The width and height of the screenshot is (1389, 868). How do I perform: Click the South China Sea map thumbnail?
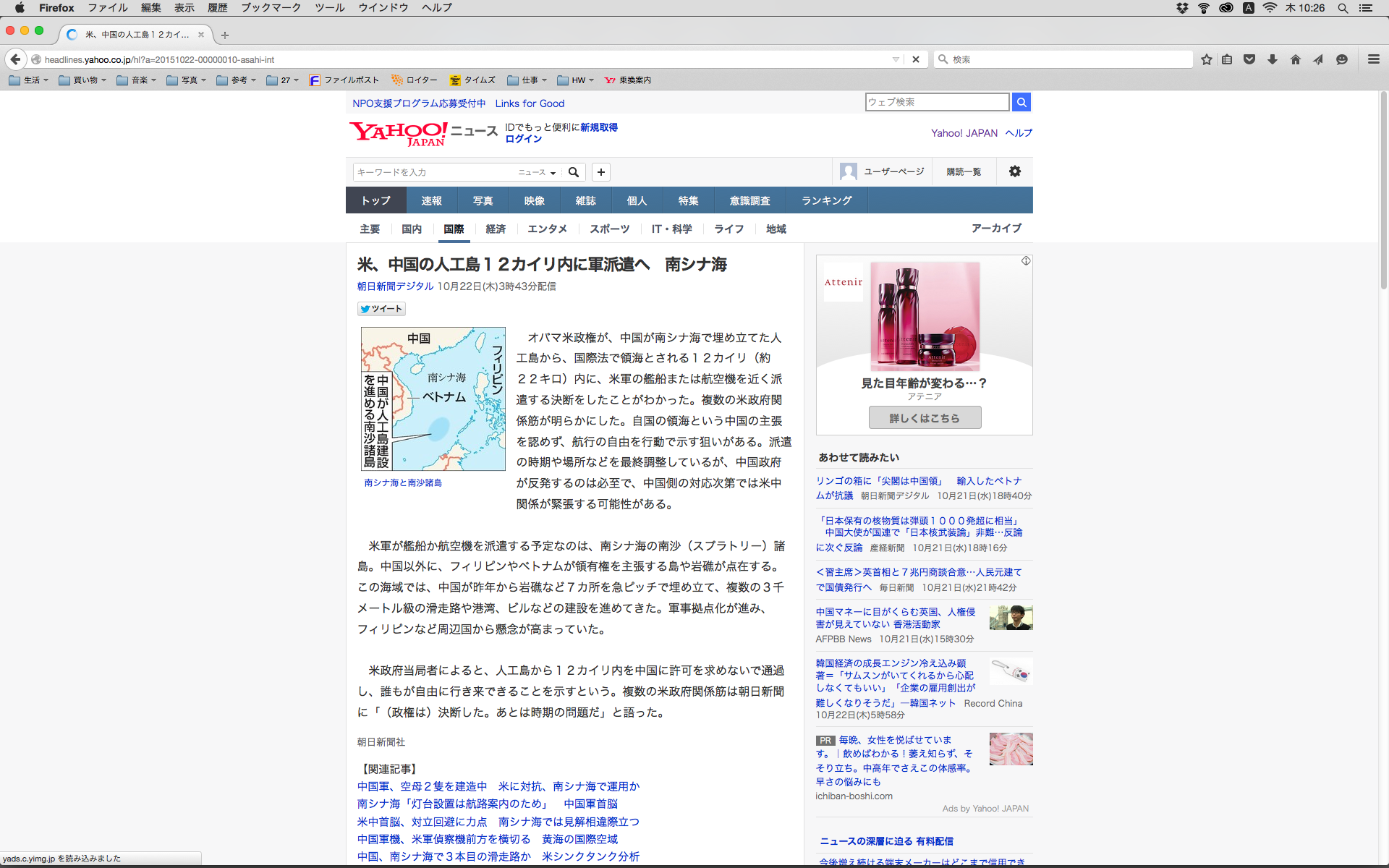click(433, 399)
